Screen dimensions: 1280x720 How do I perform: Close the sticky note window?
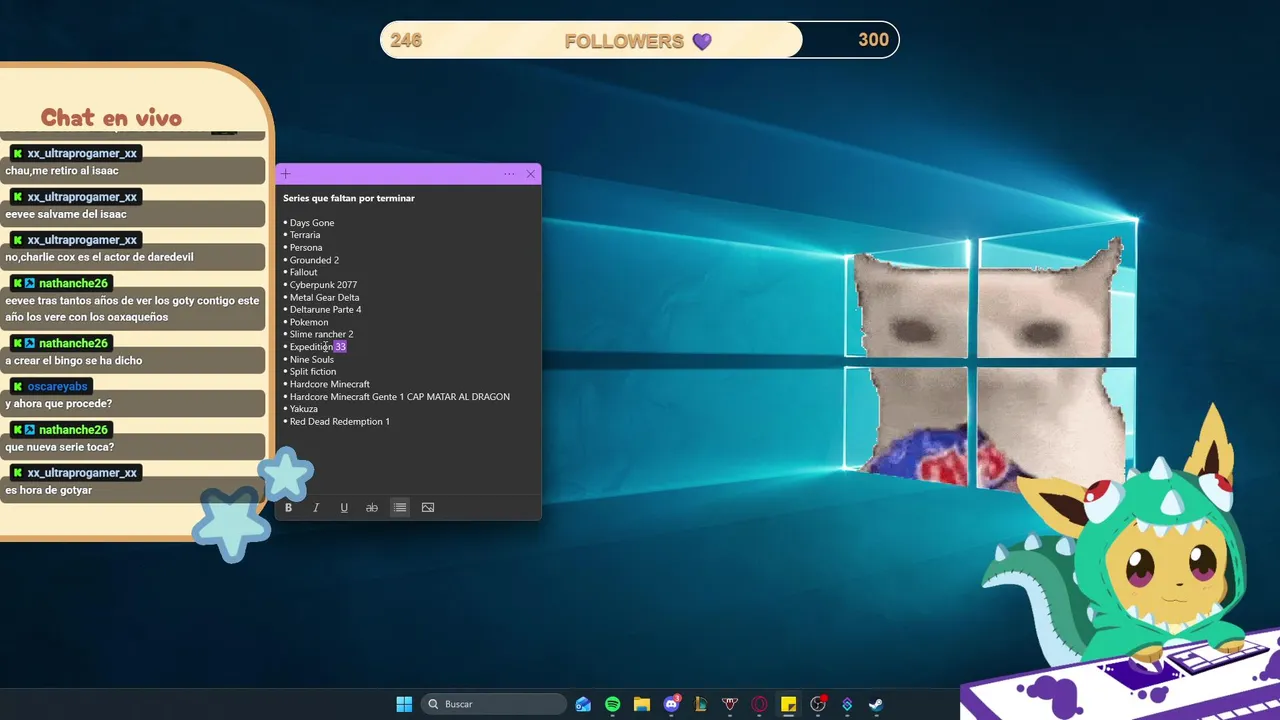click(530, 174)
